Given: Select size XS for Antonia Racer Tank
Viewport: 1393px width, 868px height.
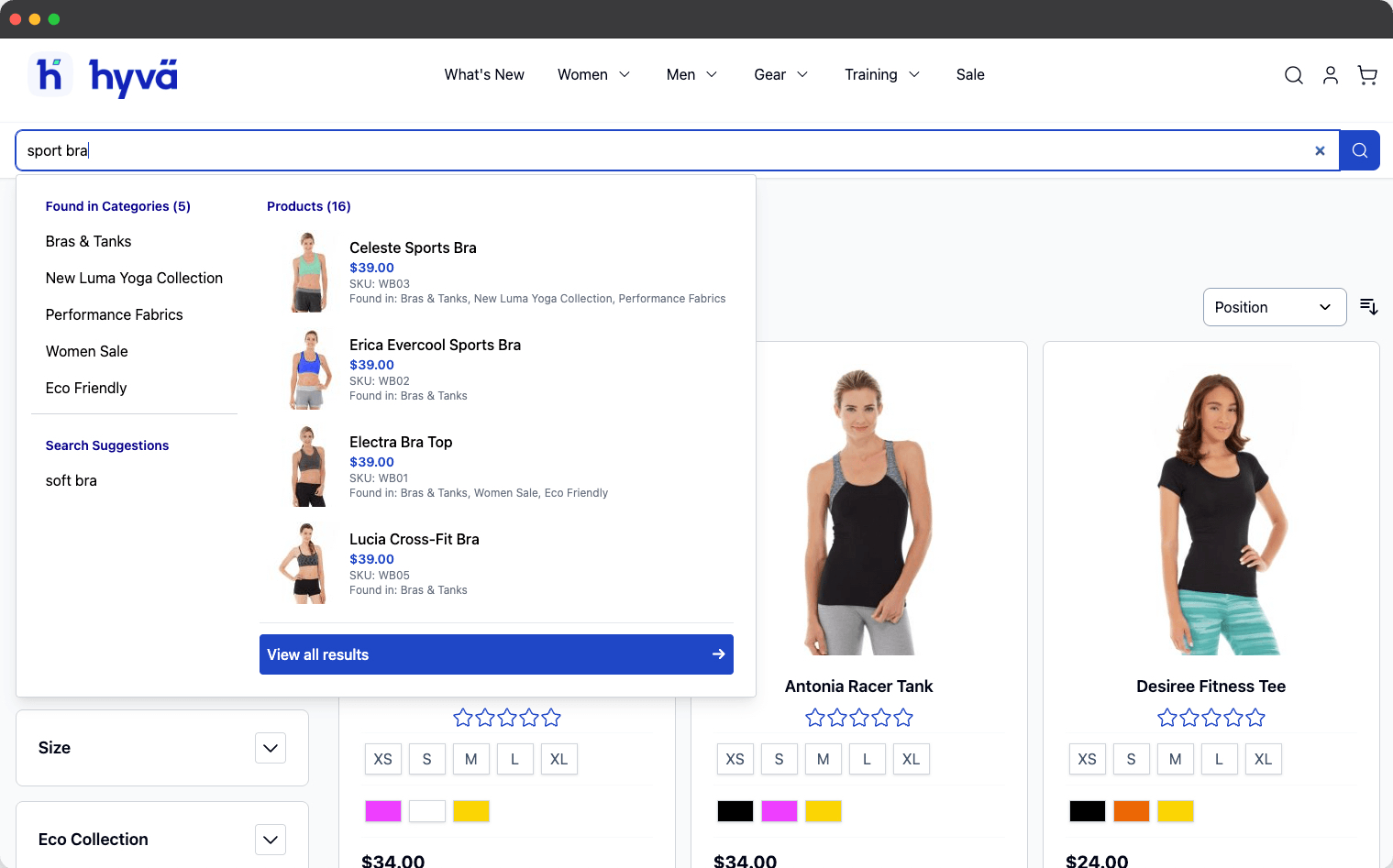Looking at the screenshot, I should (735, 759).
